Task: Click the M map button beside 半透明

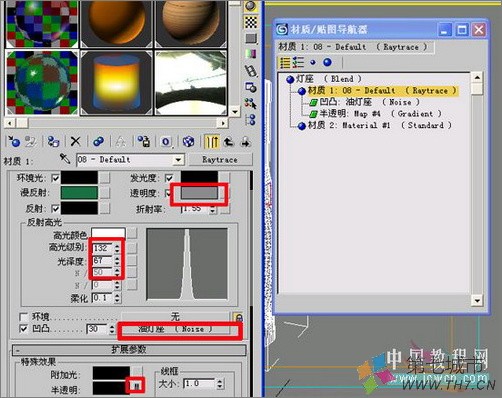Action: tap(136, 386)
